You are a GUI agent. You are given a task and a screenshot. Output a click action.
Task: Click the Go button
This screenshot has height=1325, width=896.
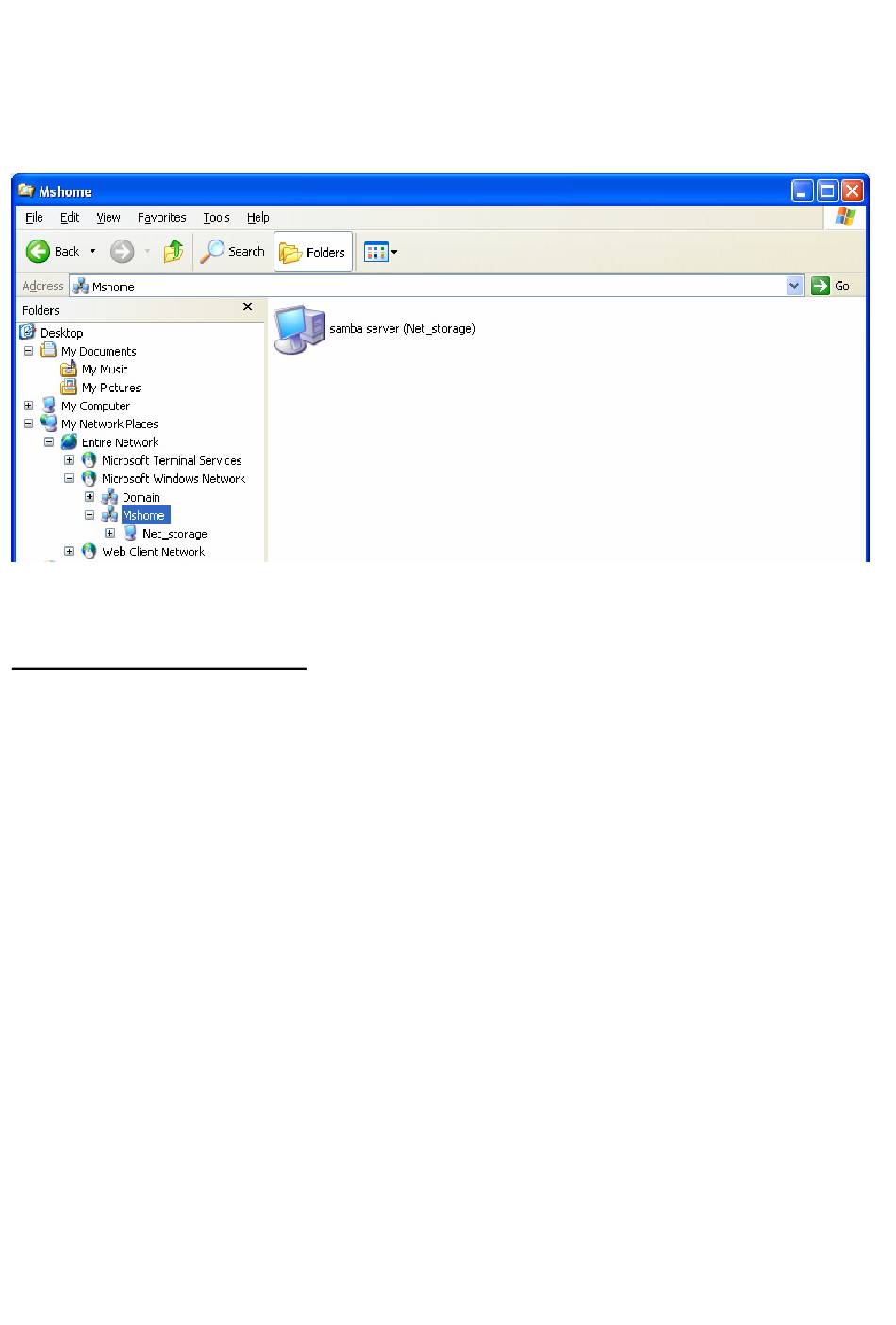[832, 286]
